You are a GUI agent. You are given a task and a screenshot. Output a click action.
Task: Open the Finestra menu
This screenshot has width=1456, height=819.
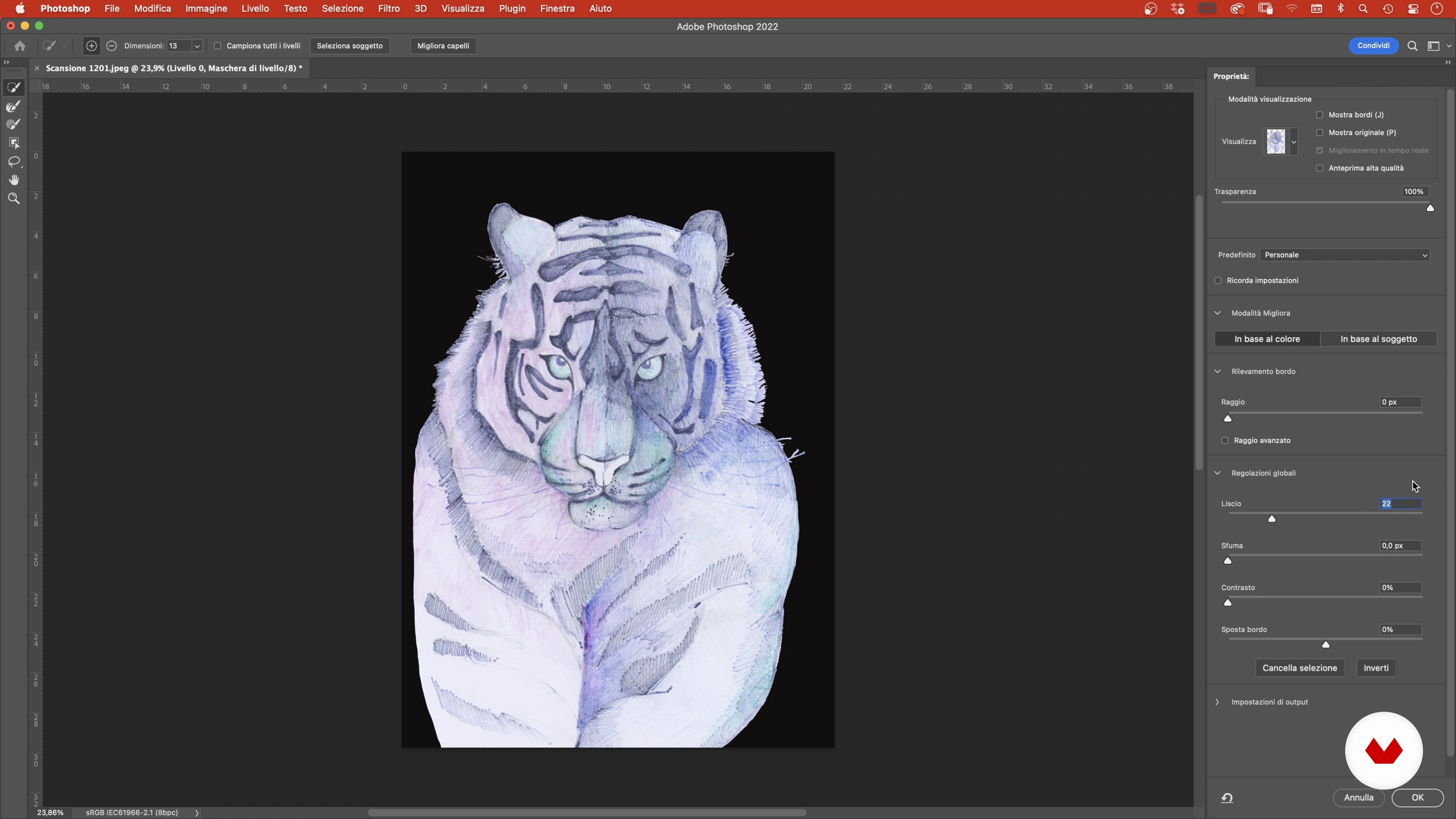tap(557, 8)
